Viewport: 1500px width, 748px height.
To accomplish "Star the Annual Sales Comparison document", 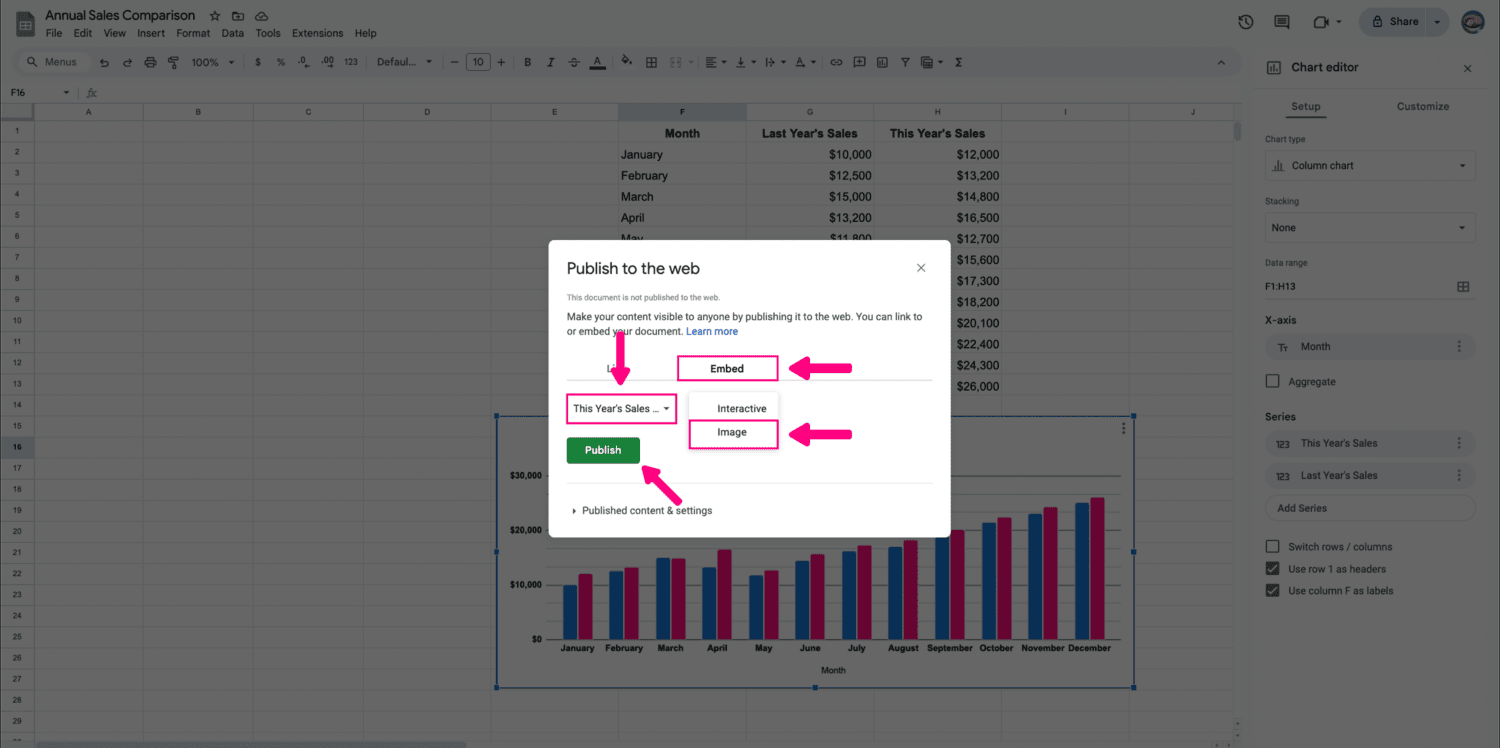I will [215, 16].
